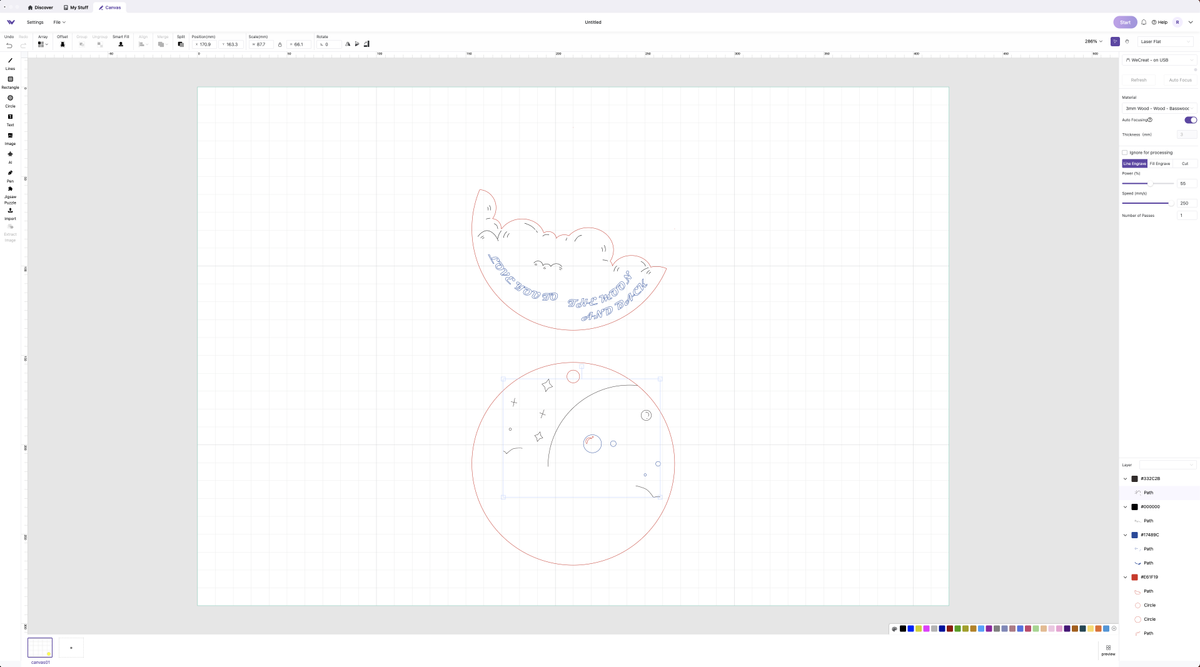Screen dimensions: 1200x667
Task: Click the Auto Focus button
Action: [1179, 79]
